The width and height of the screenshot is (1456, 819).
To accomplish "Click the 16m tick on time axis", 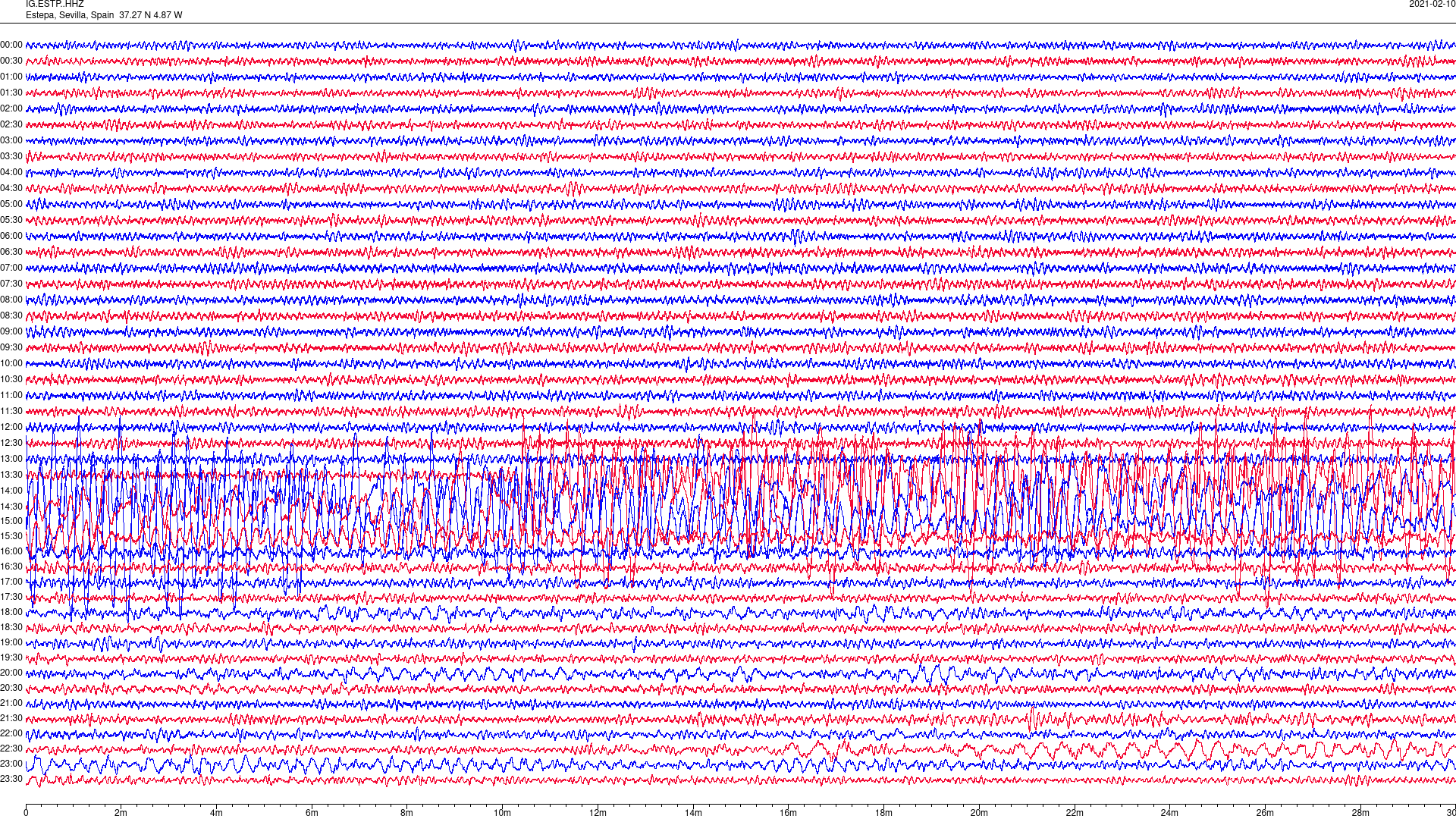I will (789, 813).
